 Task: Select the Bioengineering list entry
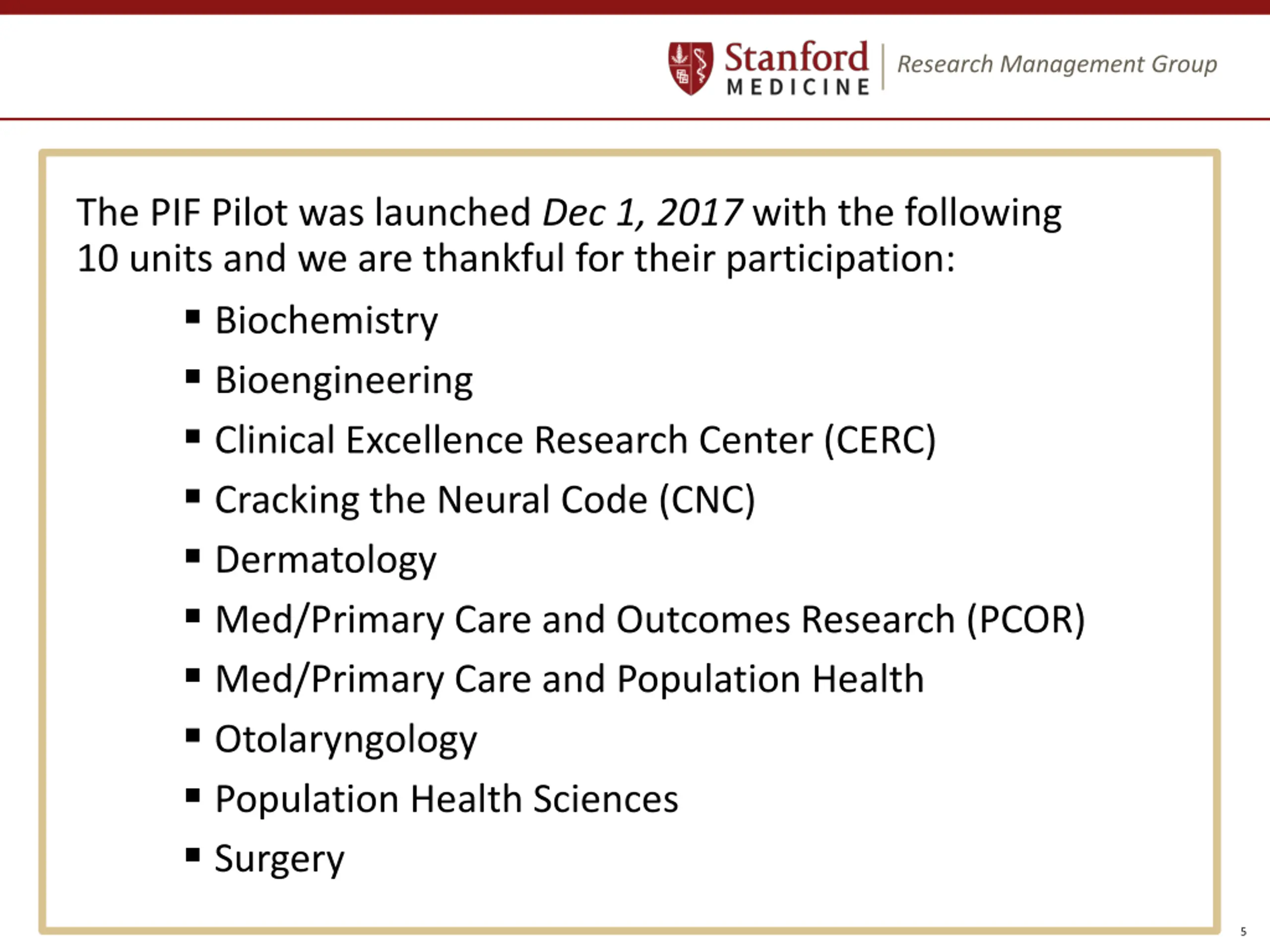pyautogui.click(x=344, y=381)
